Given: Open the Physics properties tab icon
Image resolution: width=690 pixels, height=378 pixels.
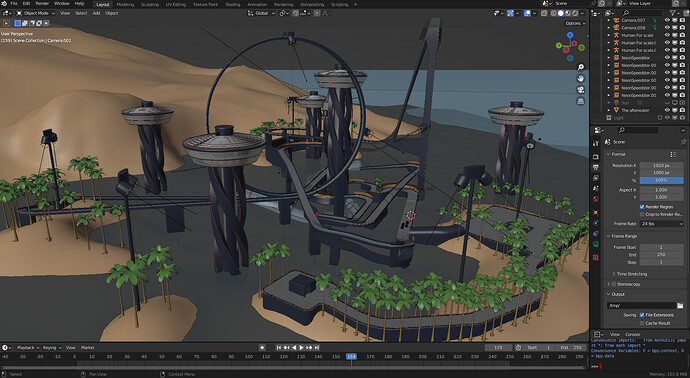Looking at the screenshot, I should click(x=595, y=223).
